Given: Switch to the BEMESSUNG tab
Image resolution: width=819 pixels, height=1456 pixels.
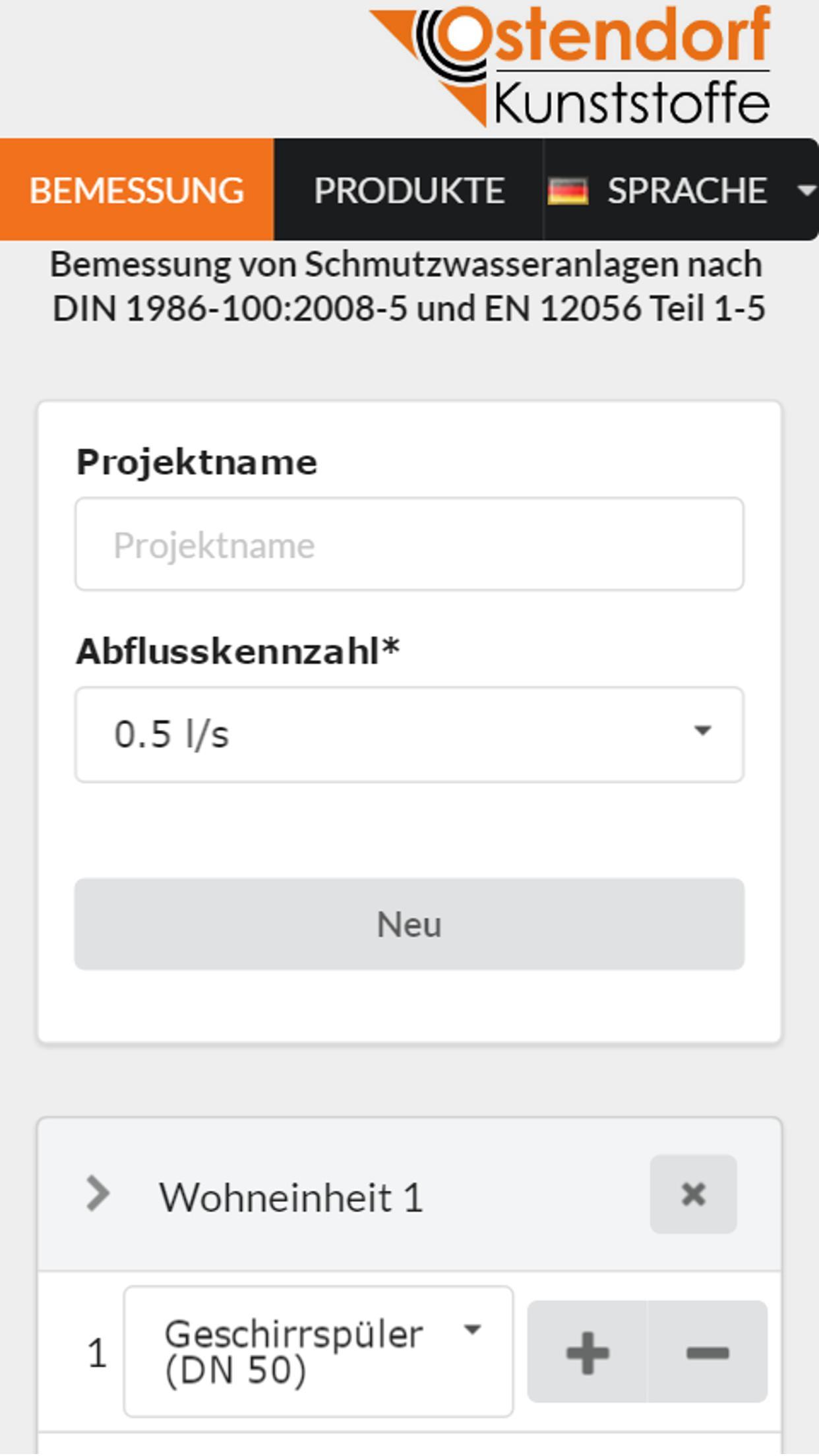Looking at the screenshot, I should (136, 190).
